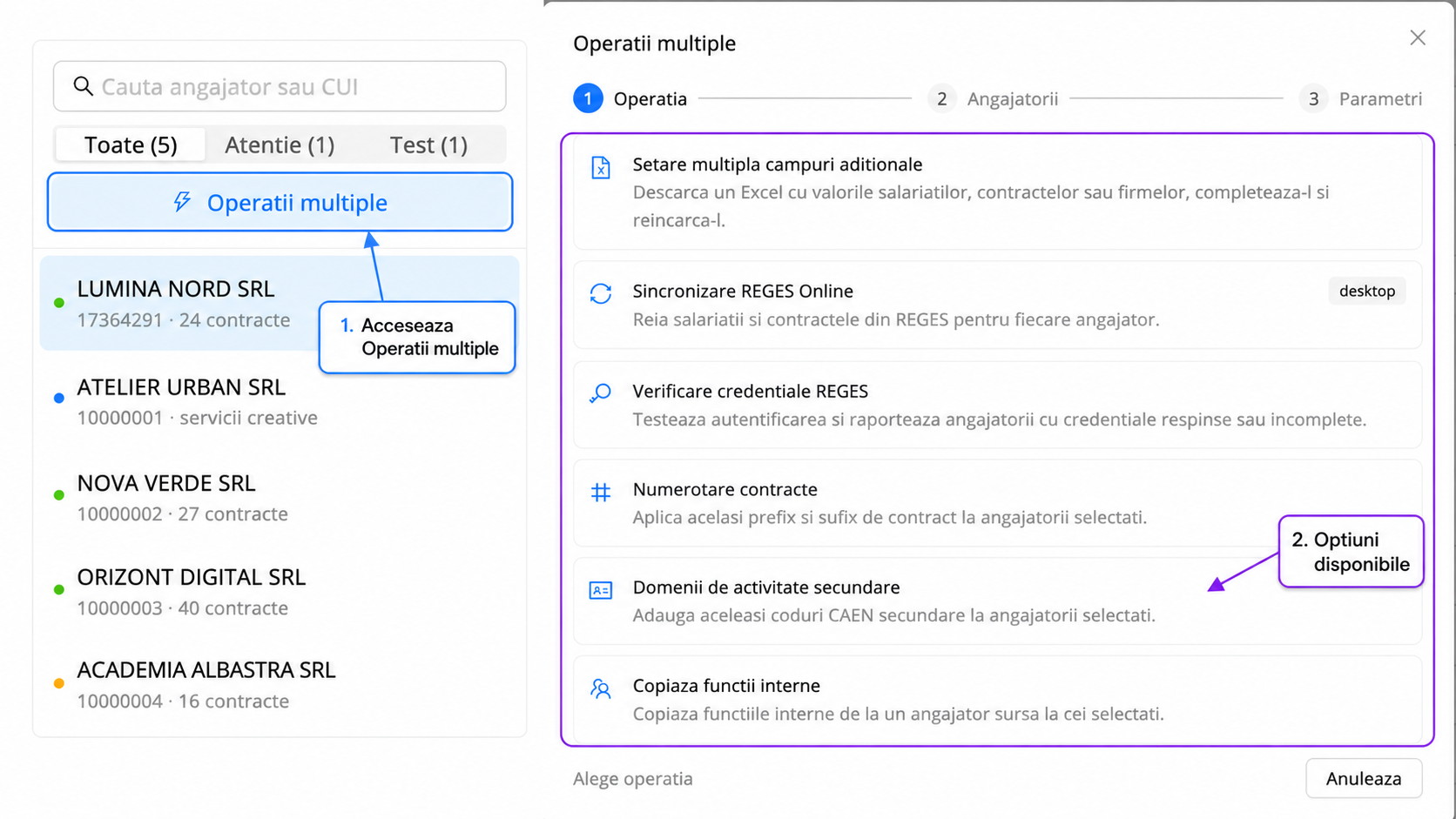Select employer NOVA VERDE SRL
Image resolution: width=1456 pixels, height=819 pixels.
tap(280, 497)
